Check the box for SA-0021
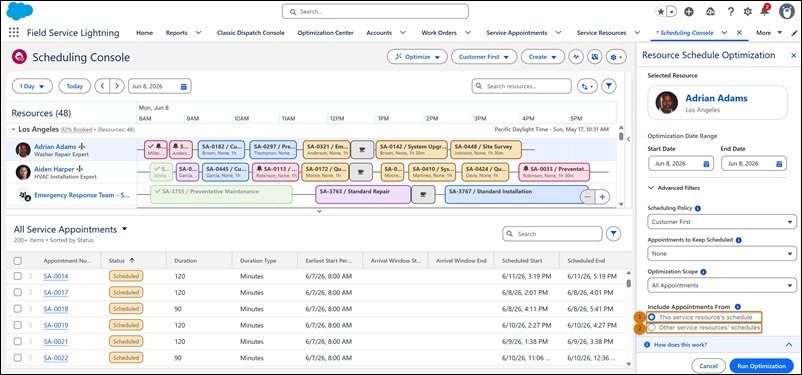 17,342
